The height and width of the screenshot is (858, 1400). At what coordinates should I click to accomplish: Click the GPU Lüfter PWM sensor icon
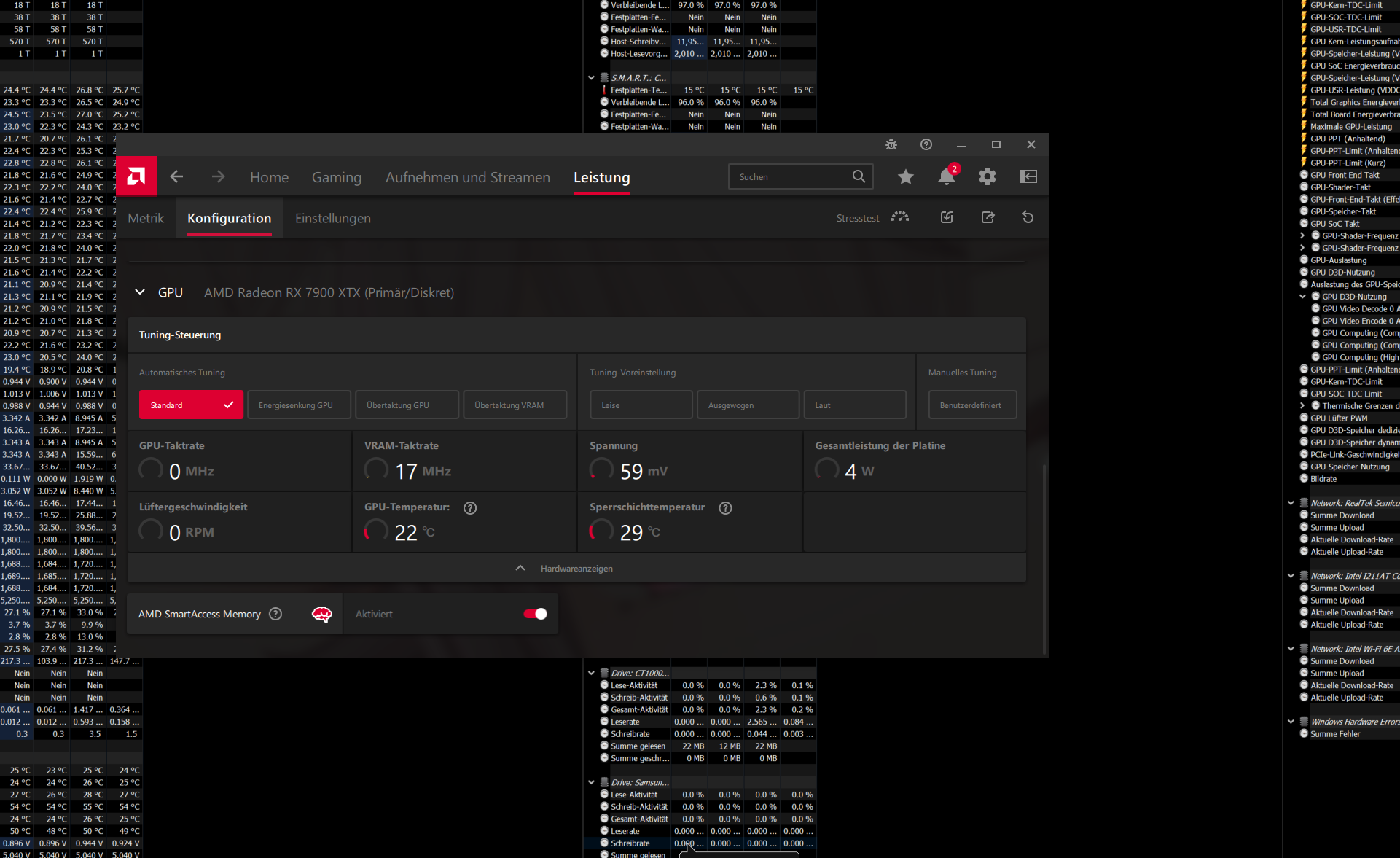click(x=1305, y=418)
